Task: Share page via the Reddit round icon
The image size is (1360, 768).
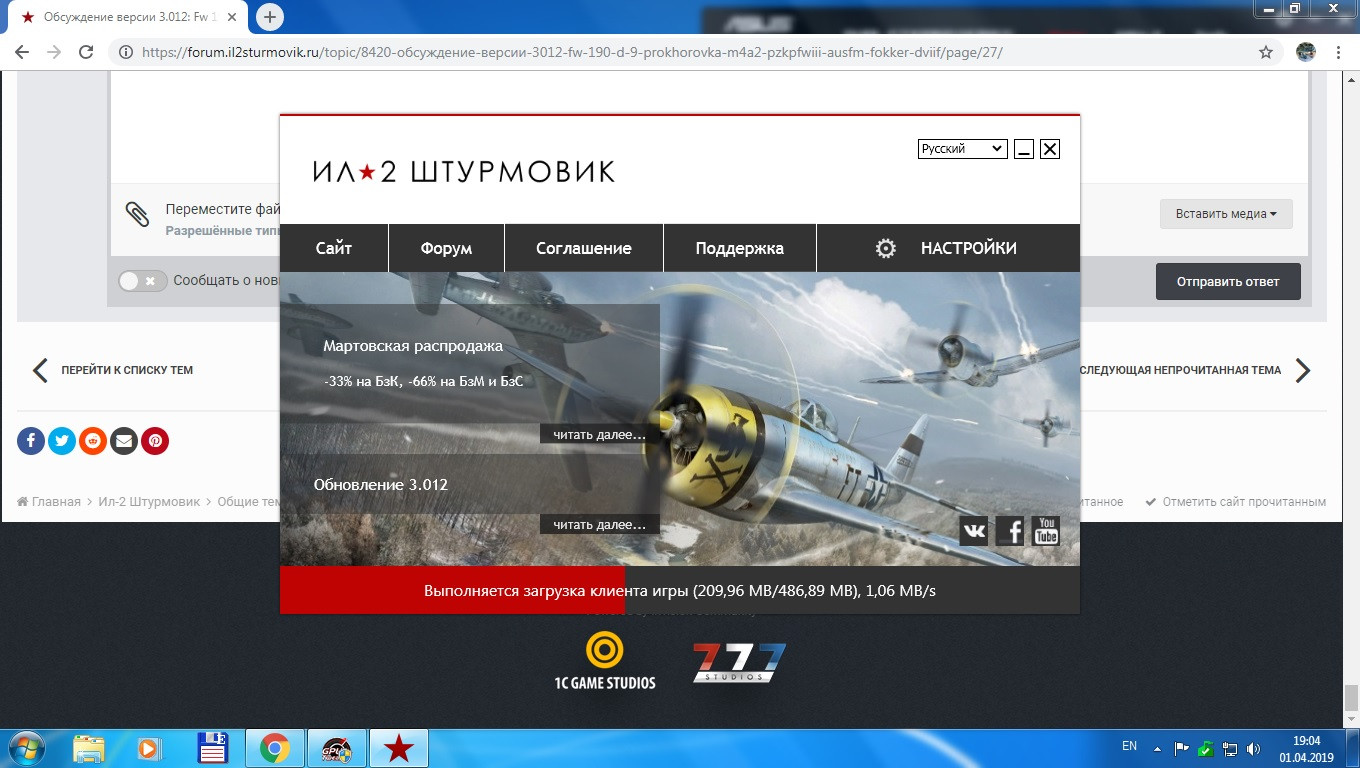Action: pos(93,440)
